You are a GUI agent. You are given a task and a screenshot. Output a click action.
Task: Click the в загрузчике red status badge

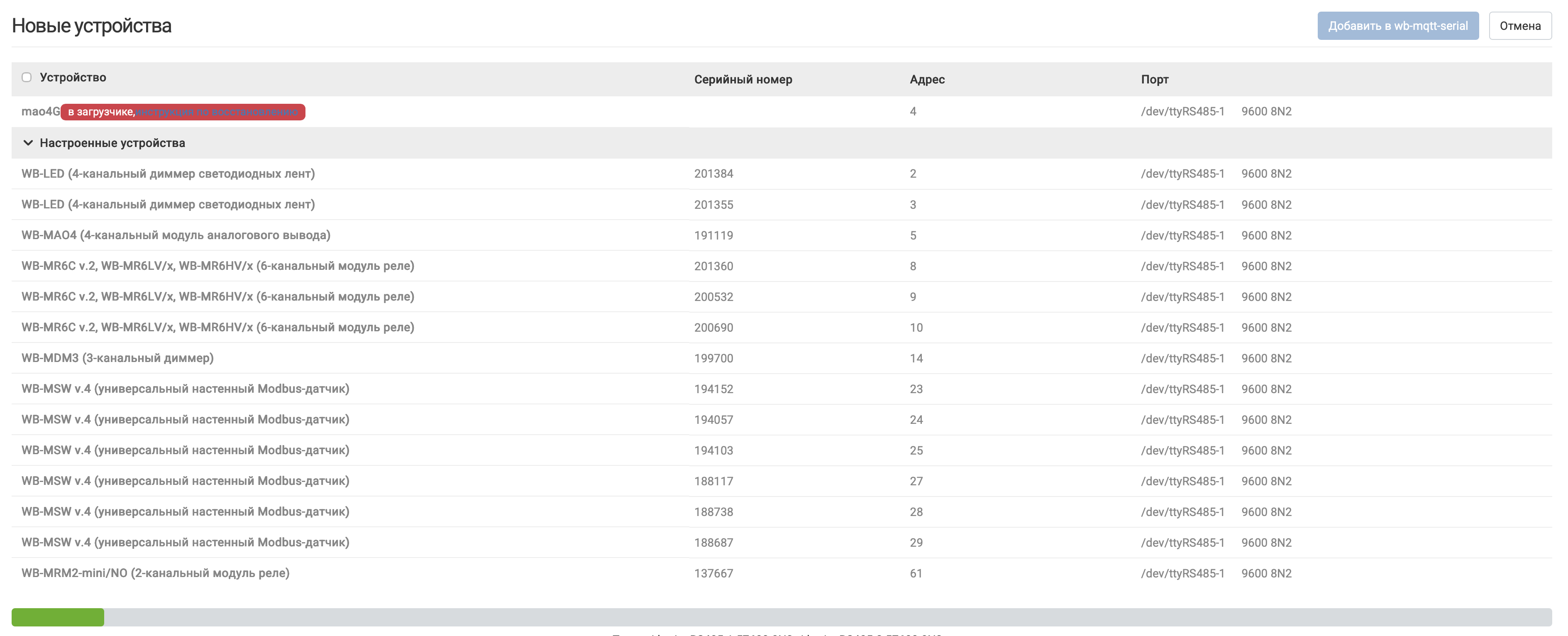(x=183, y=112)
